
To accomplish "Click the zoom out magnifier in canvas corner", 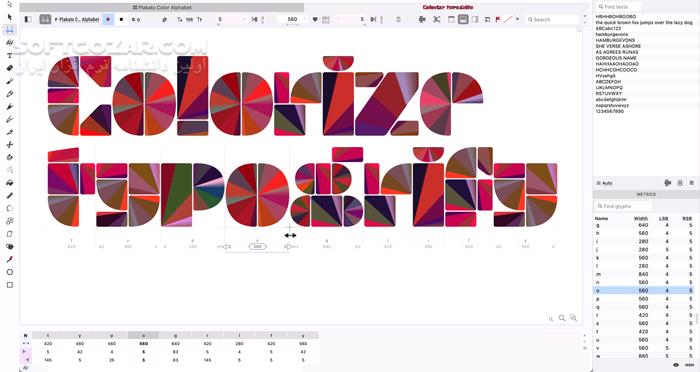I will coord(551,318).
